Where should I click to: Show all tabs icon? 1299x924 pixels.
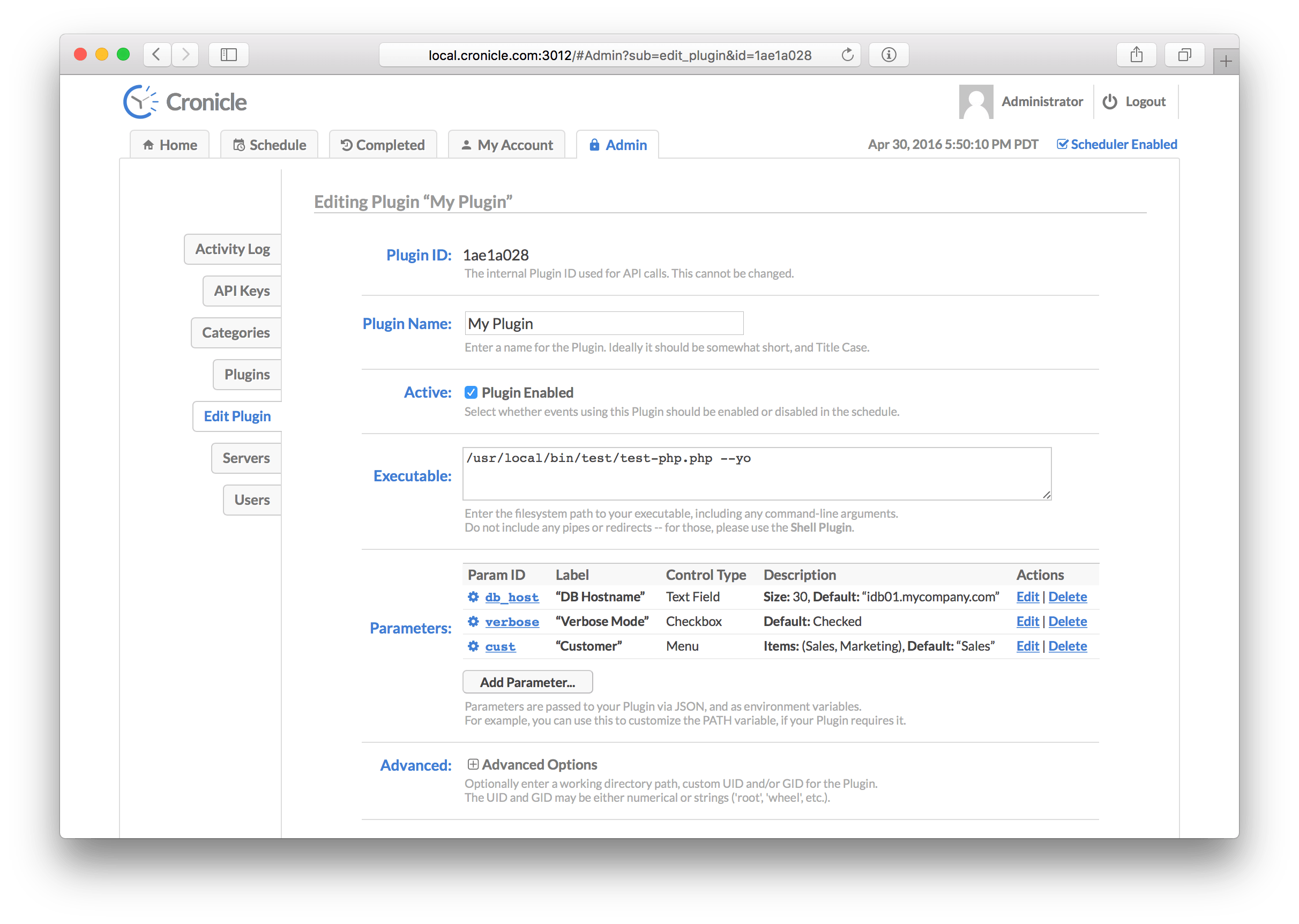[1185, 55]
